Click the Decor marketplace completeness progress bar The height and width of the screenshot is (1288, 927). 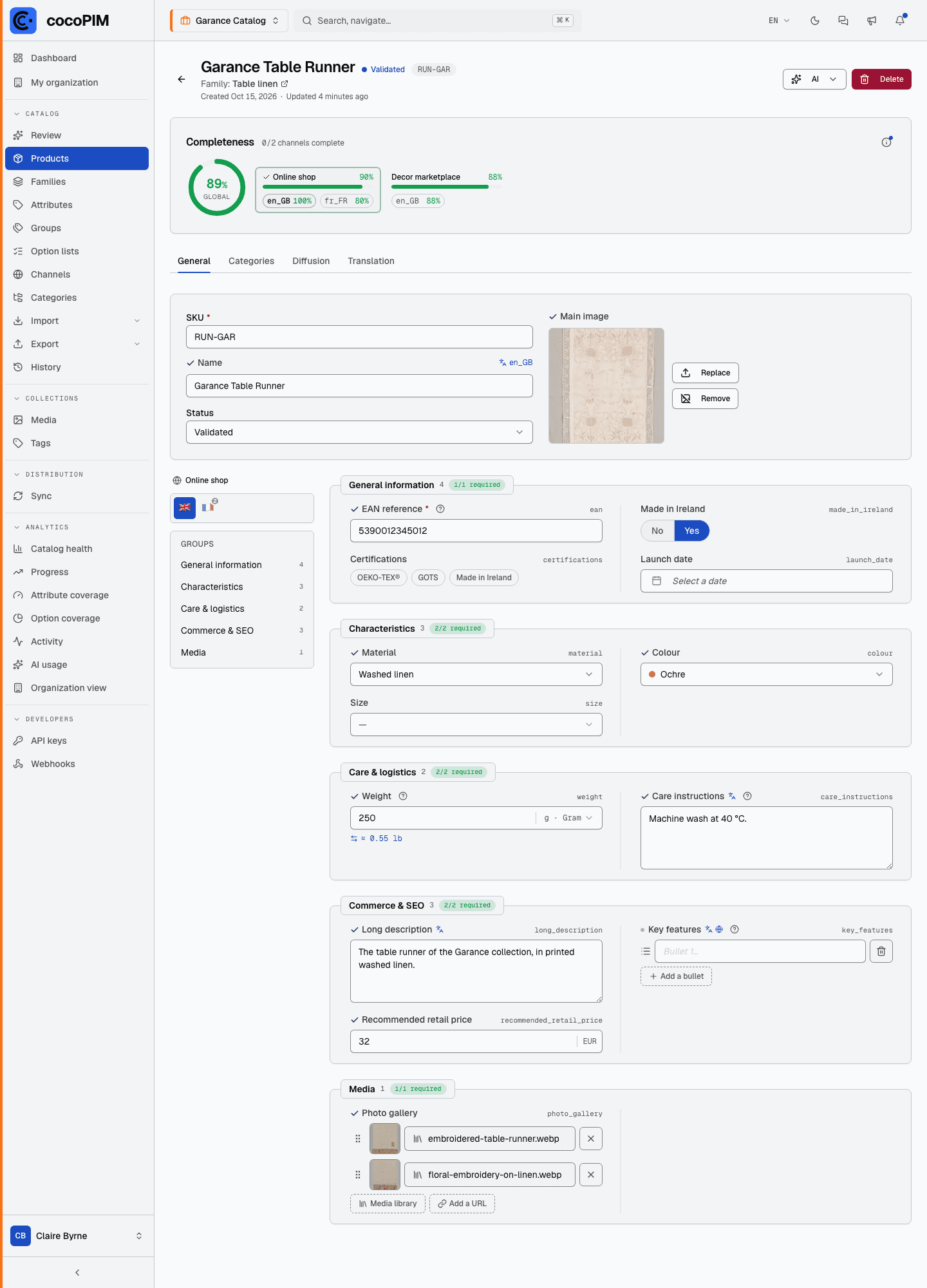[447, 187]
